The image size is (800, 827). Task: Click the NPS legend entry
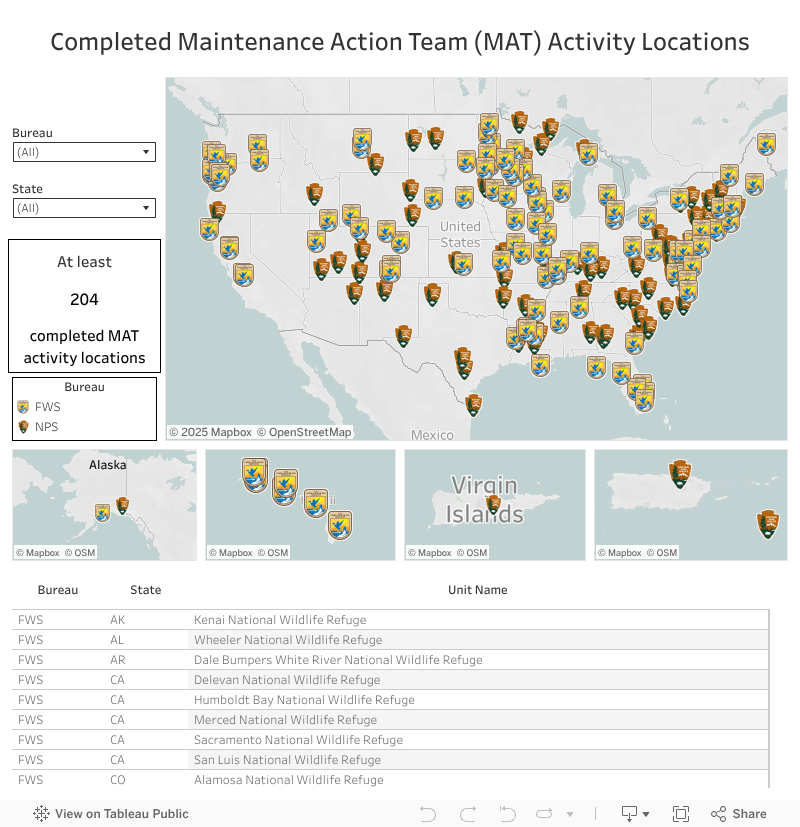[38, 427]
